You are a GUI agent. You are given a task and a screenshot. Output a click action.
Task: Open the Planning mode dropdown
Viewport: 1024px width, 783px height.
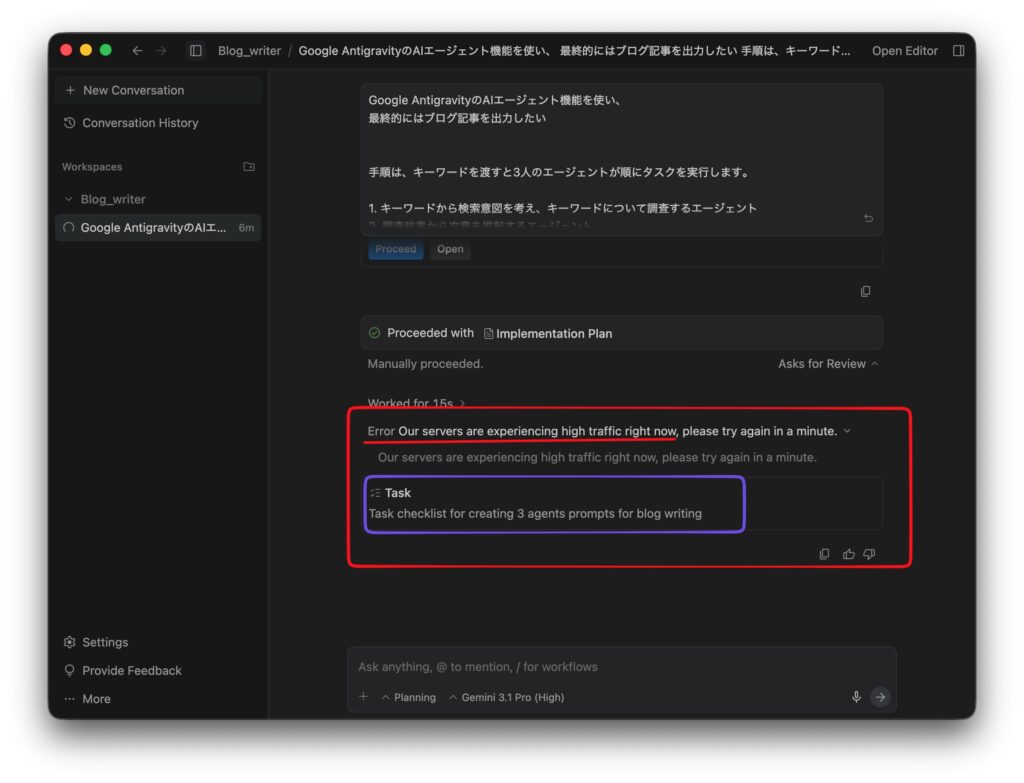coord(408,697)
